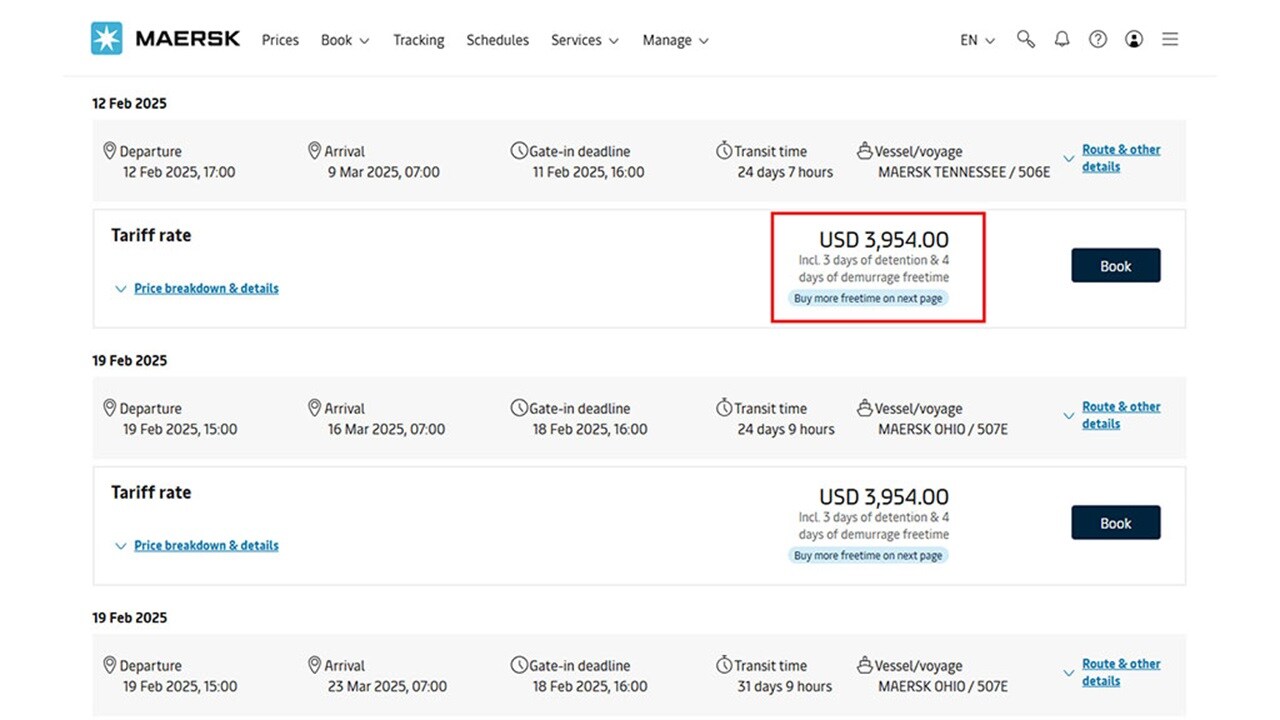The width and height of the screenshot is (1280, 720).
Task: Open search using the magnifier icon
Action: 1026,39
